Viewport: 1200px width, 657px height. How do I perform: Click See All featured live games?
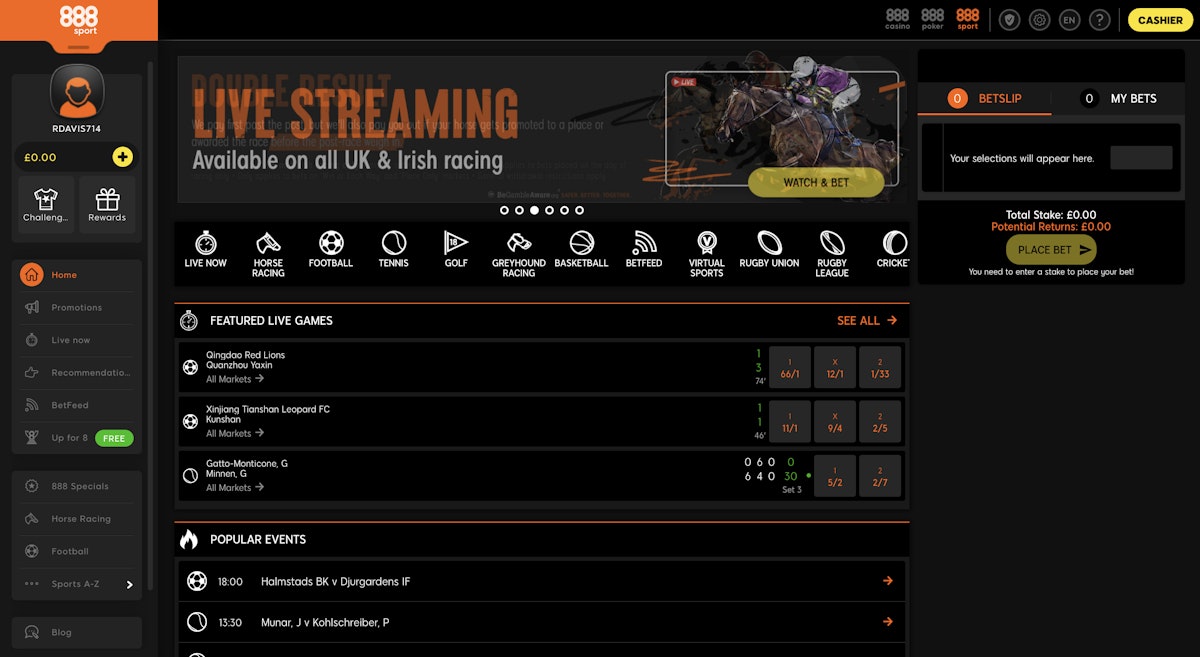[866, 321]
